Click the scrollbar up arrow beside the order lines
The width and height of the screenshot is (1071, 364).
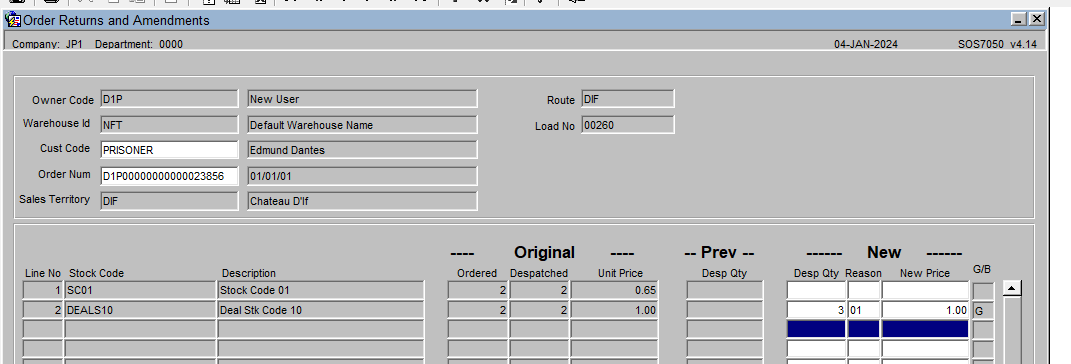click(1012, 289)
